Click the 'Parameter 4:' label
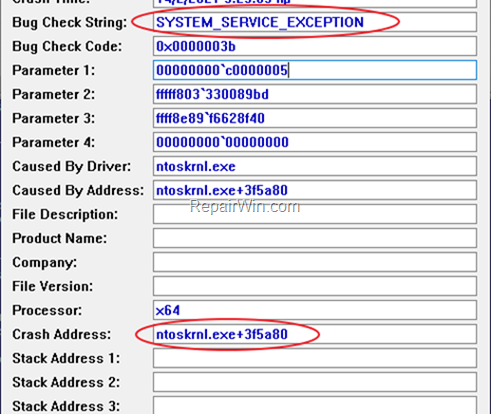Screen dimensions: 491x414 pos(54,143)
